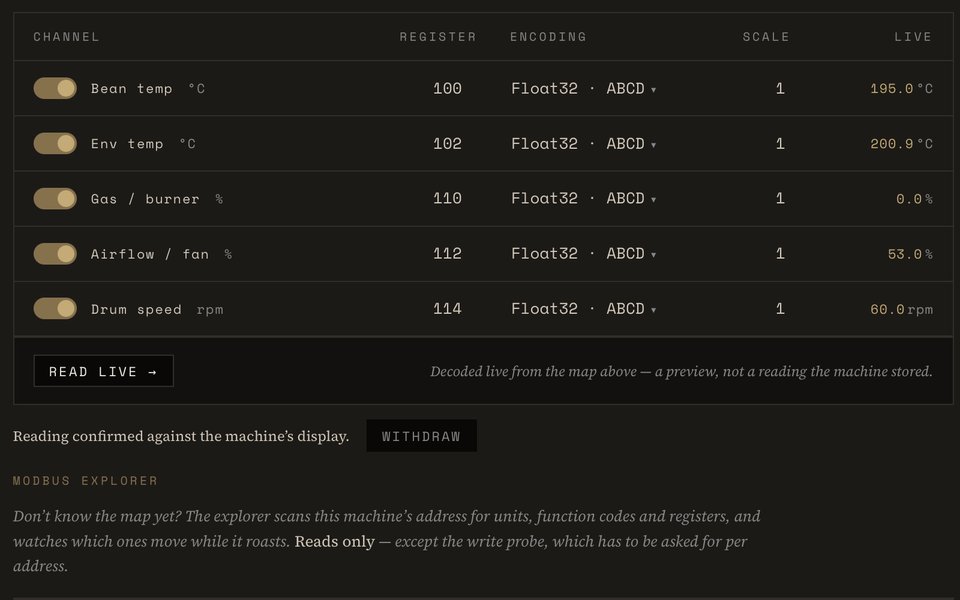Disable the Bean temp channel toggle
This screenshot has width=960, height=600.
tap(55, 88)
